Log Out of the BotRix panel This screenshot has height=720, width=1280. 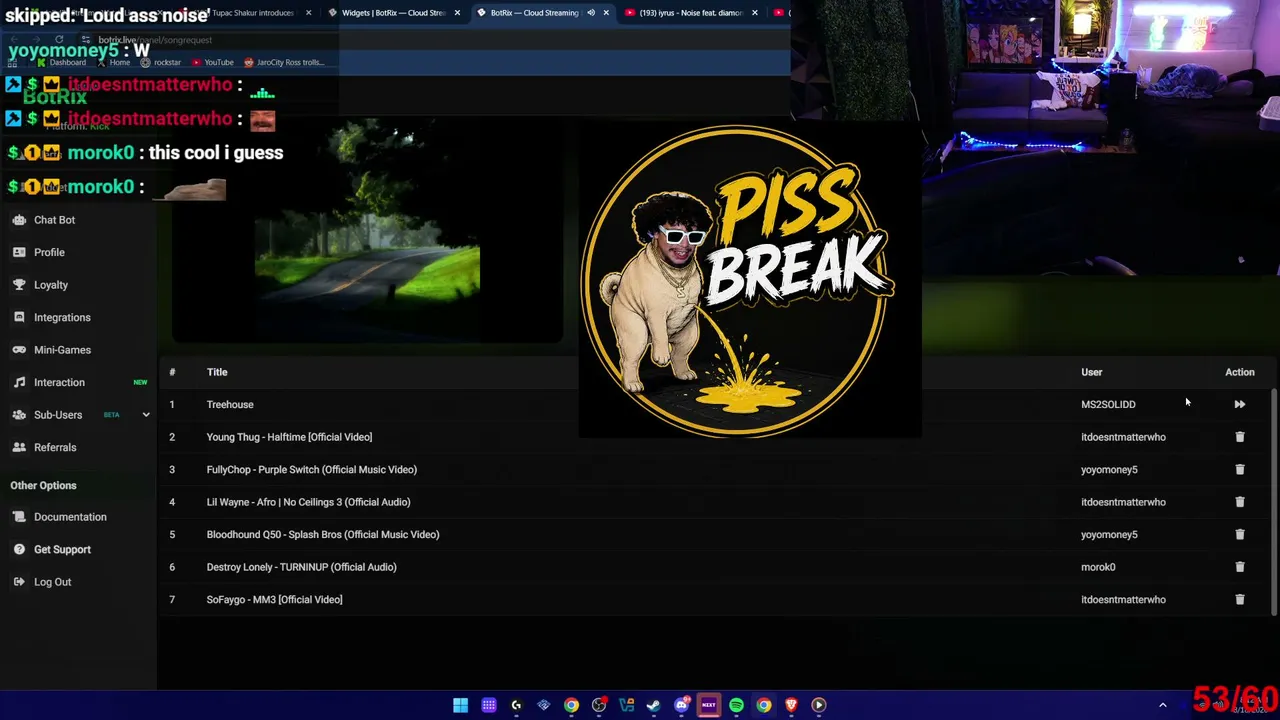(52, 582)
